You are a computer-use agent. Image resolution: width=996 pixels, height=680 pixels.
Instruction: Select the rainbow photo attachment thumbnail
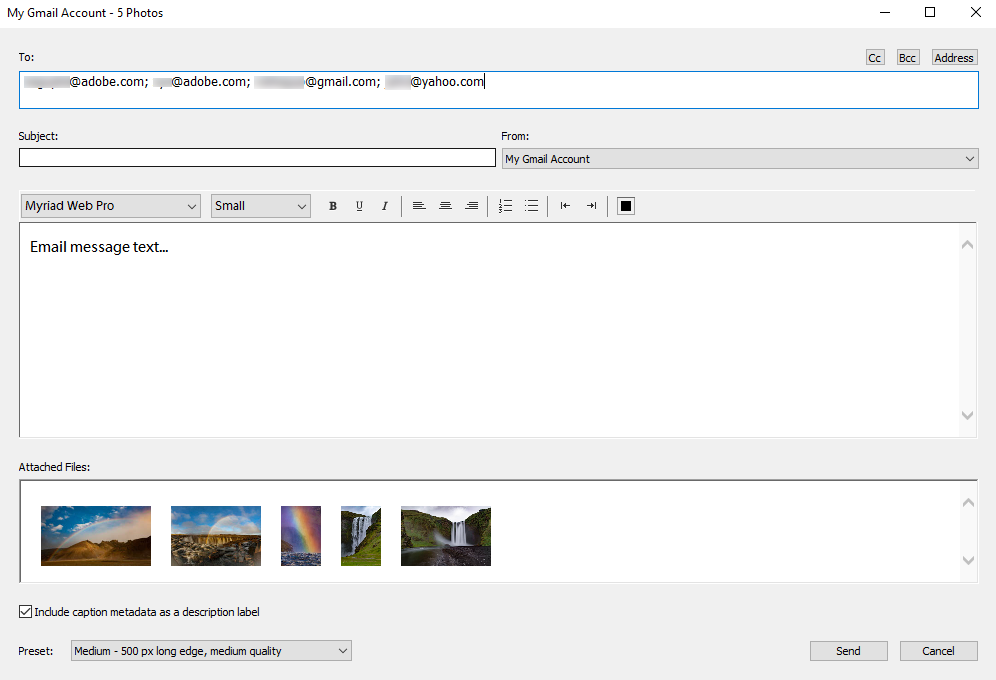(x=301, y=536)
